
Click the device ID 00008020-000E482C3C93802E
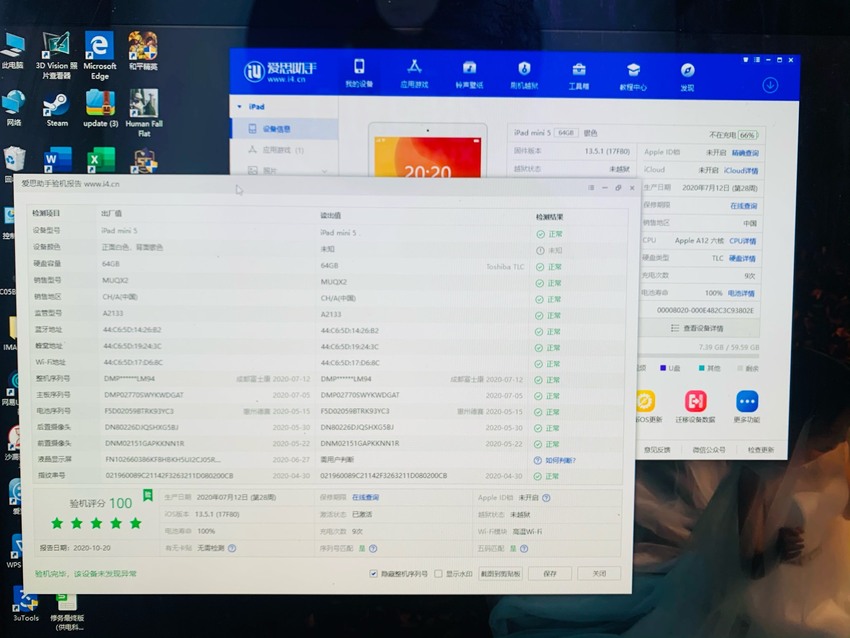pos(705,311)
